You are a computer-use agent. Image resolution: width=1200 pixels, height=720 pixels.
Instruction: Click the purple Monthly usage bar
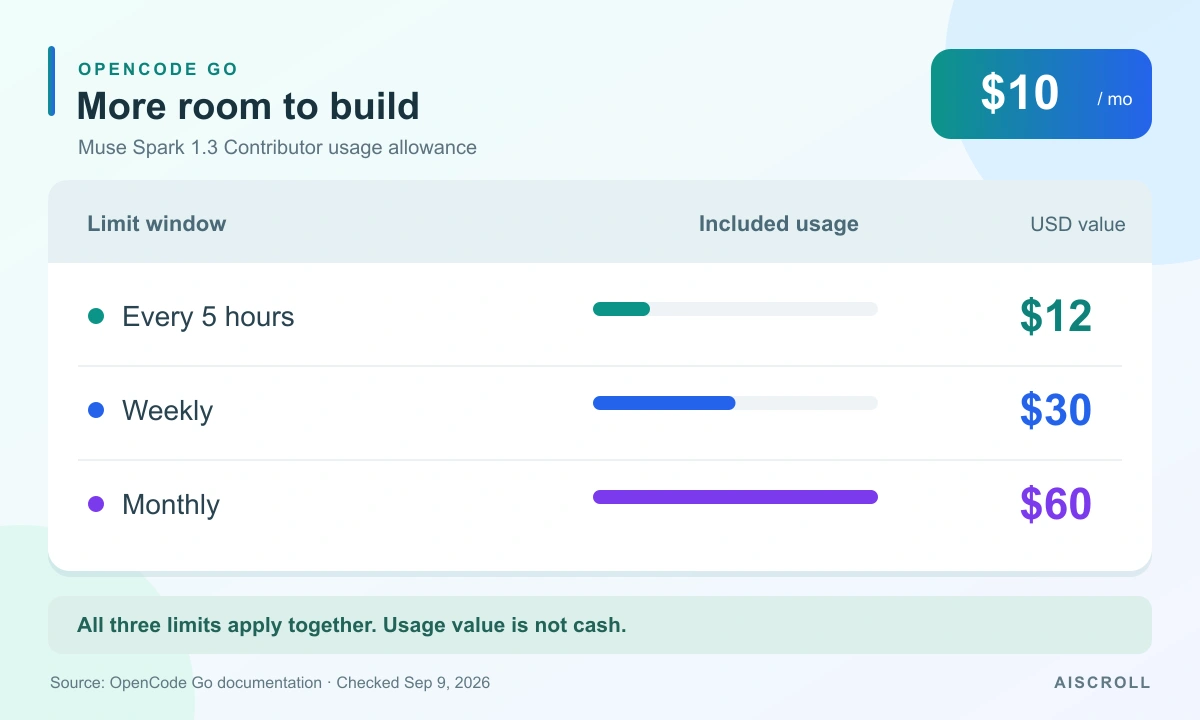click(735, 497)
